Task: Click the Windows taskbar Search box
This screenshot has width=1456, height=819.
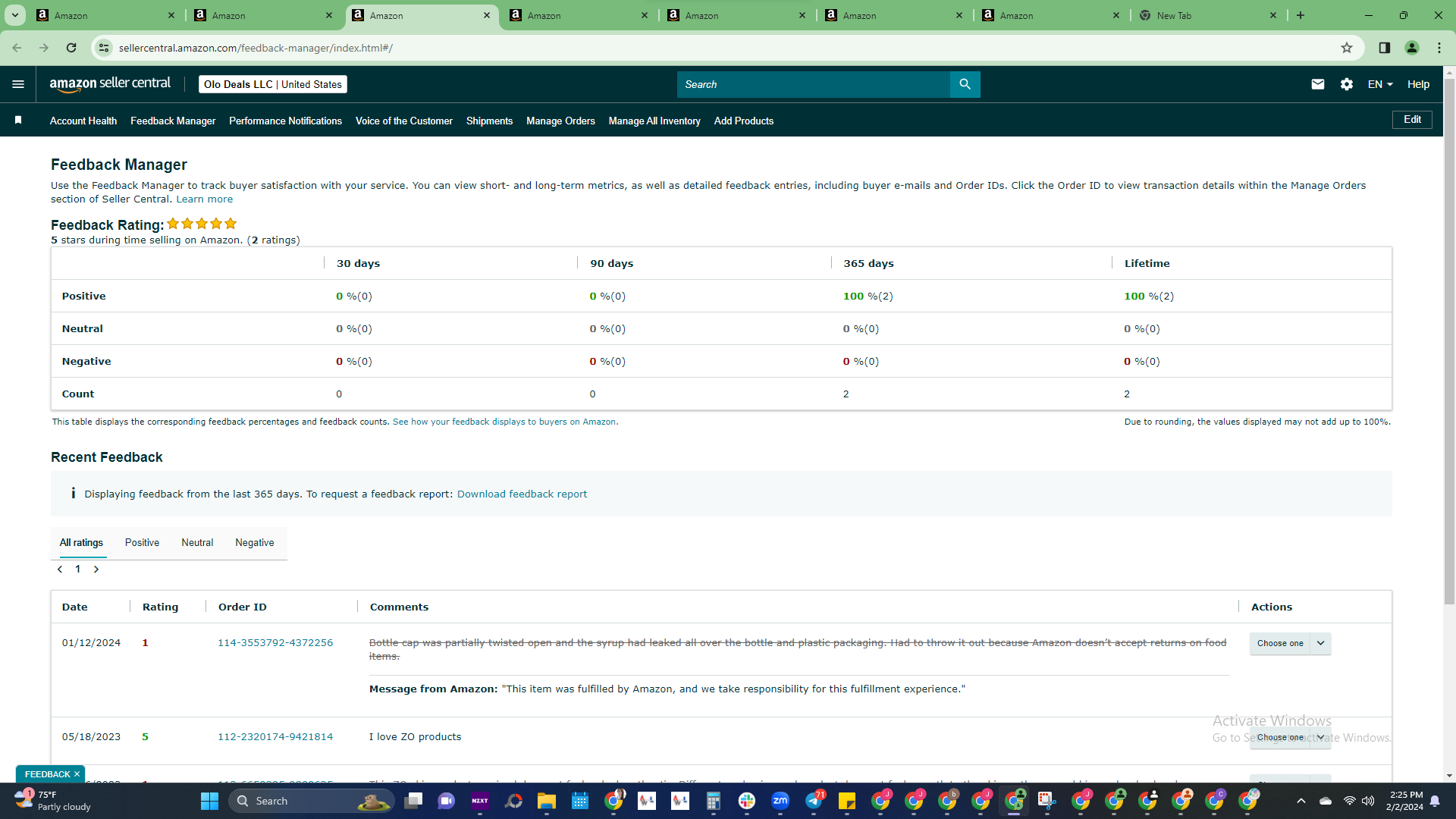Action: [x=312, y=801]
